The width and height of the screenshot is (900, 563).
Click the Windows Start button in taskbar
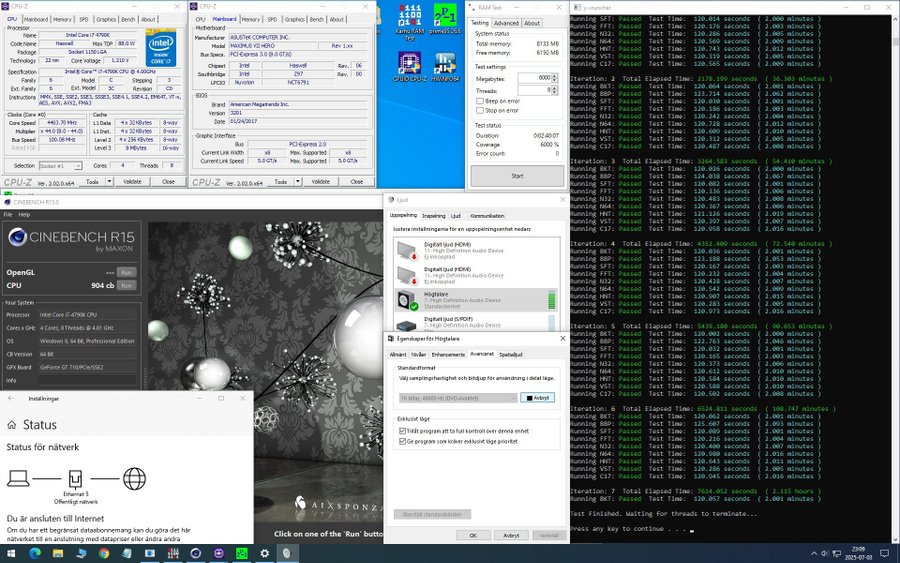coord(11,553)
